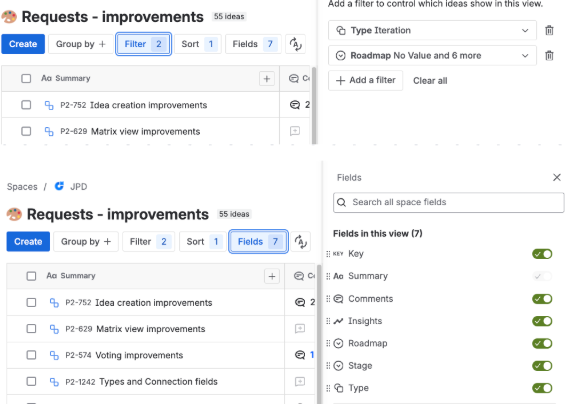Screen dimensions: 578x404
Task: Open the lower Group by menu
Action: point(86,242)
